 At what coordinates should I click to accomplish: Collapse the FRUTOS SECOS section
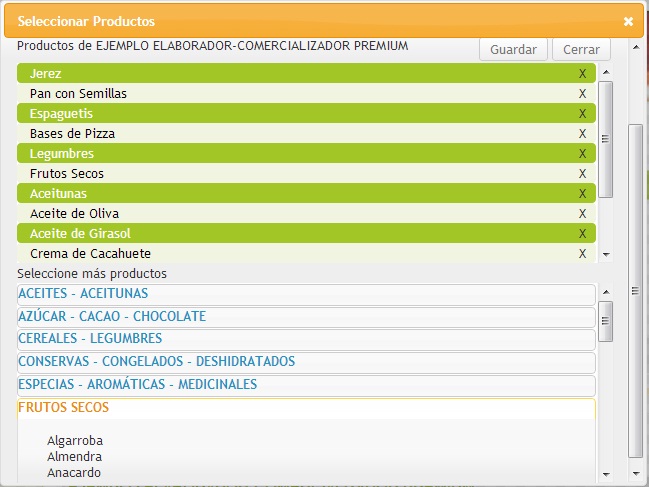coord(64,408)
